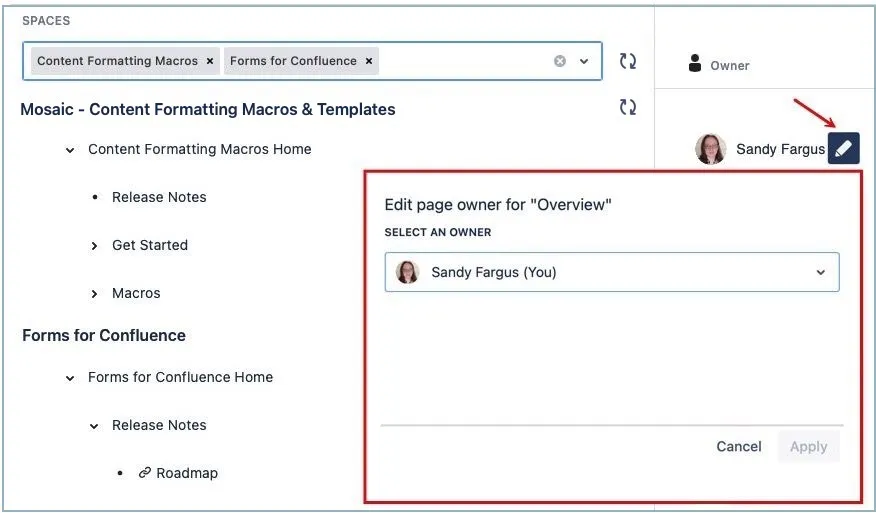Remove the Content Formatting Macros space tag

pos(210,61)
